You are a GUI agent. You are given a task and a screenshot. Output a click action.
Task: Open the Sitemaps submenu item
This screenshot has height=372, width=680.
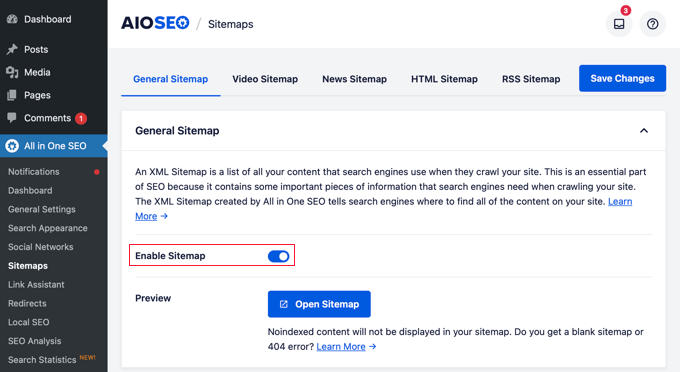click(x=28, y=266)
